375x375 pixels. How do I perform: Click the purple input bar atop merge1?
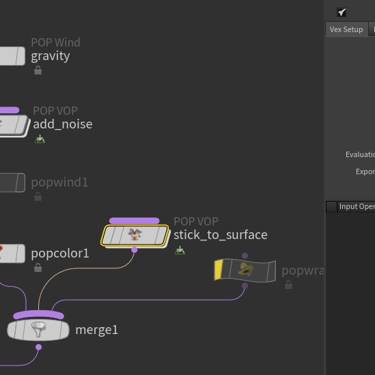pyautogui.click(x=38, y=315)
